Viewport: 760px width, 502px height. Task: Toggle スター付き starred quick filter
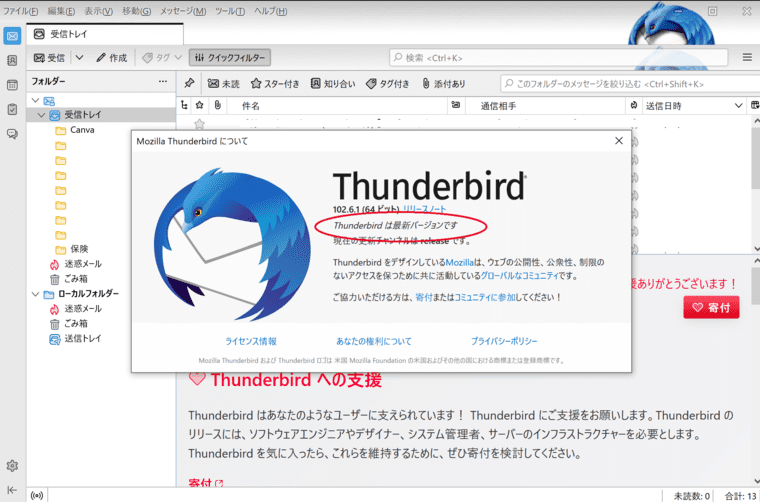tap(275, 84)
